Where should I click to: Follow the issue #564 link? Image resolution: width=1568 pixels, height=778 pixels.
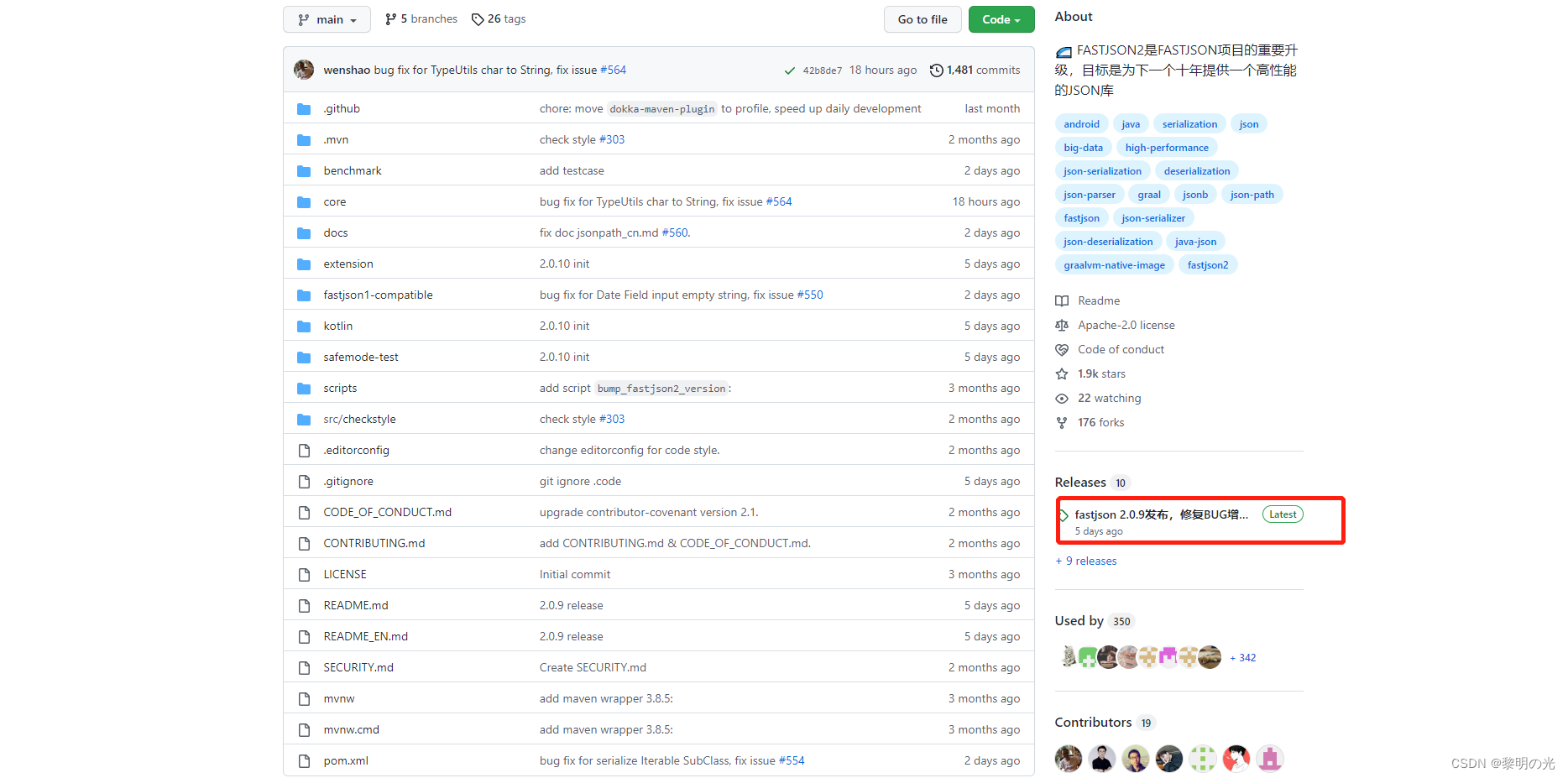click(x=614, y=70)
